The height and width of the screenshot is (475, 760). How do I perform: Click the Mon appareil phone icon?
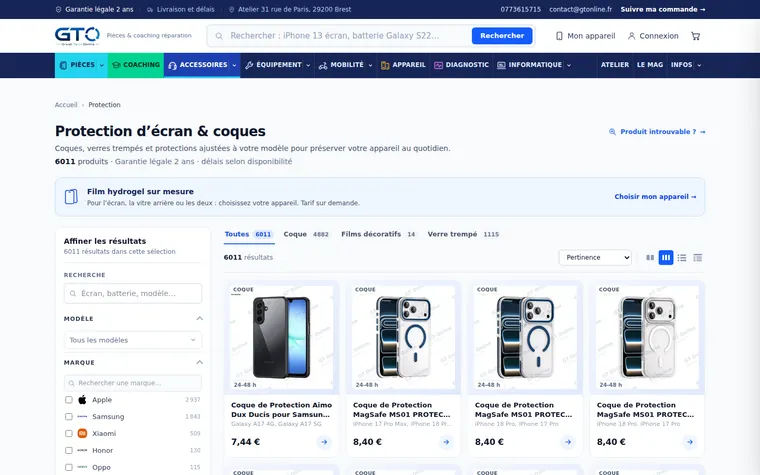click(x=559, y=36)
